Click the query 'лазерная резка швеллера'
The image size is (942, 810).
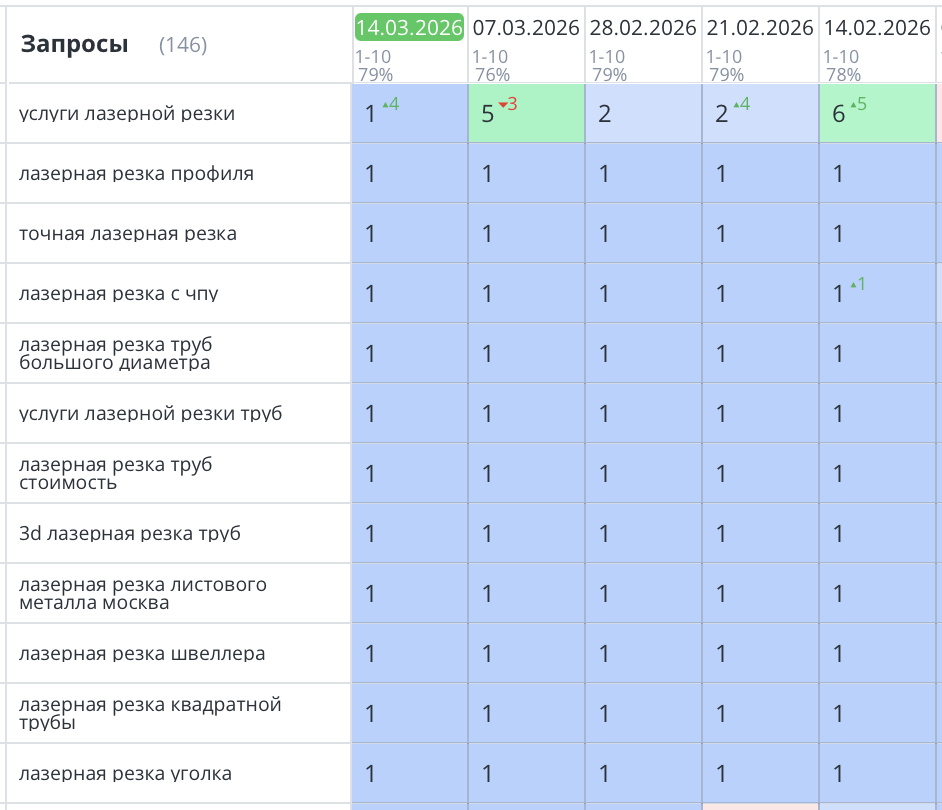click(142, 654)
